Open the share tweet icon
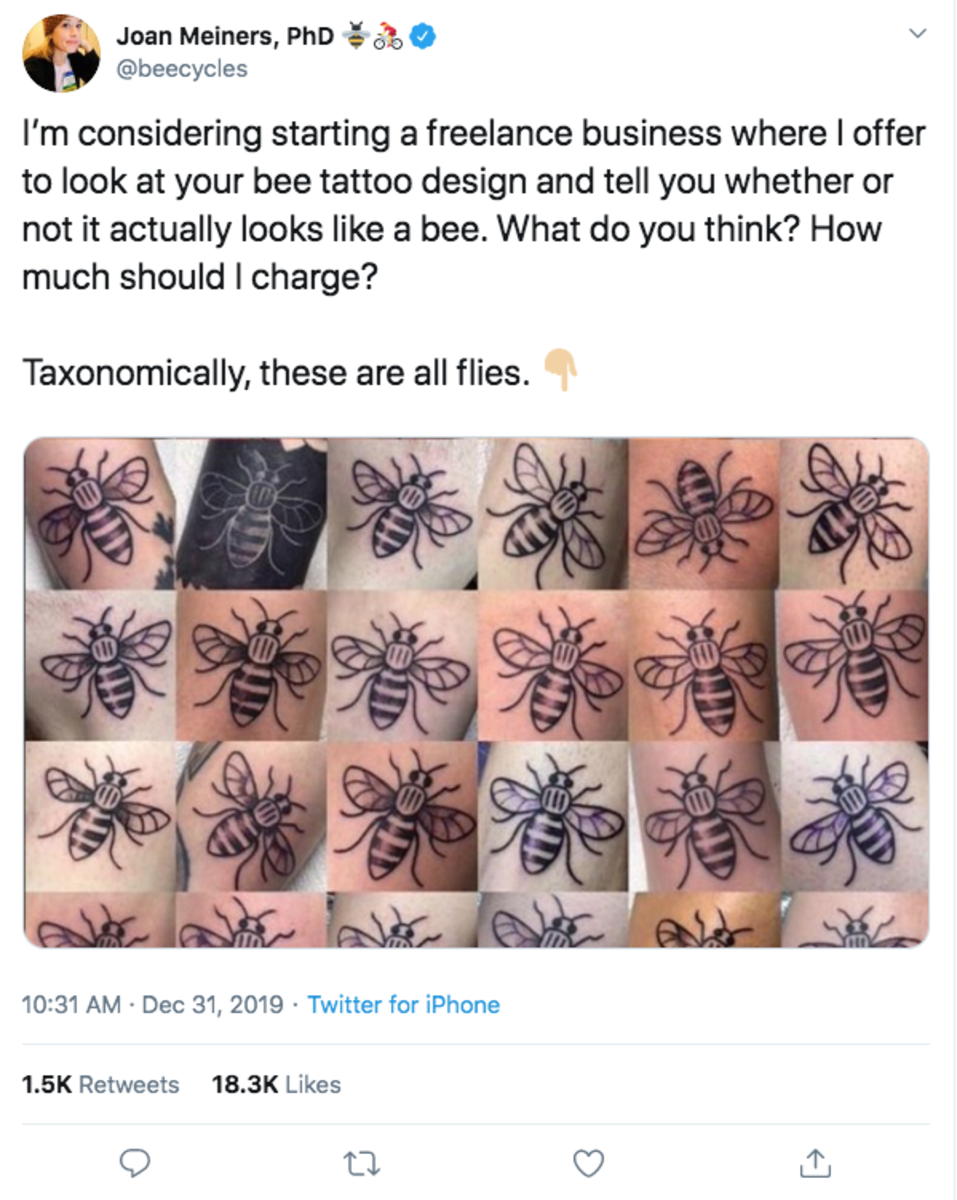The image size is (957, 1200). click(x=816, y=1162)
